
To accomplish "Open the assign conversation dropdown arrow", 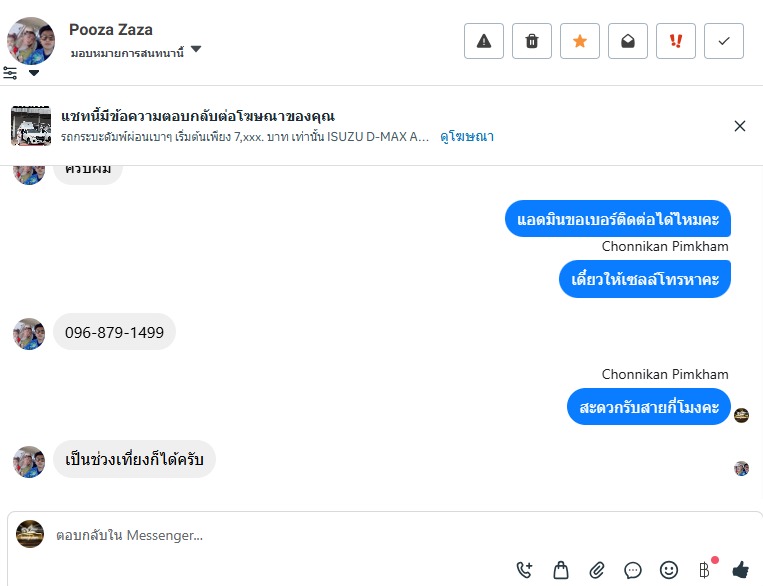I will pos(196,50).
